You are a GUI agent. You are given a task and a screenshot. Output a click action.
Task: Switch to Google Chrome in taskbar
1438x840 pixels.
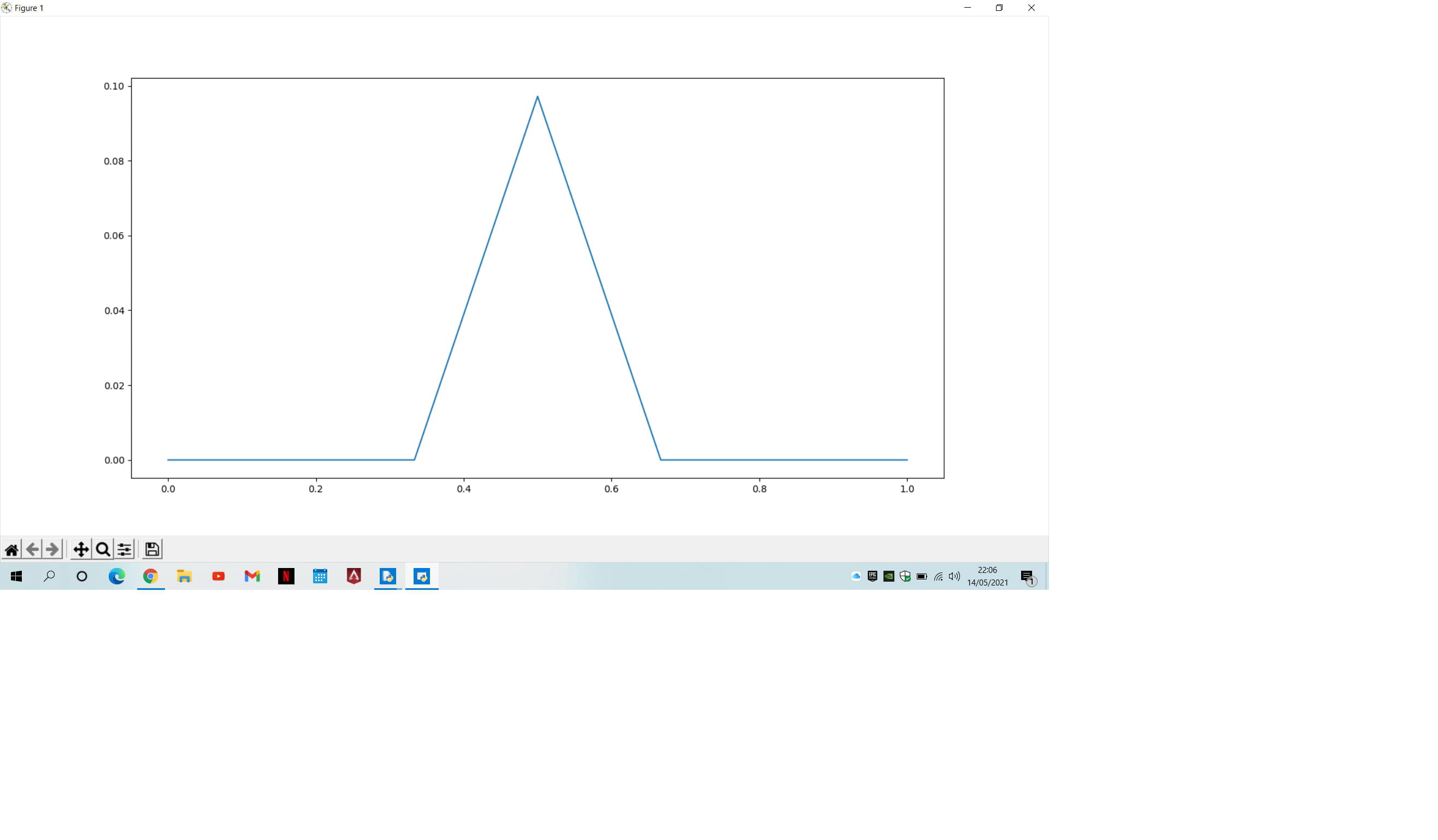point(151,577)
